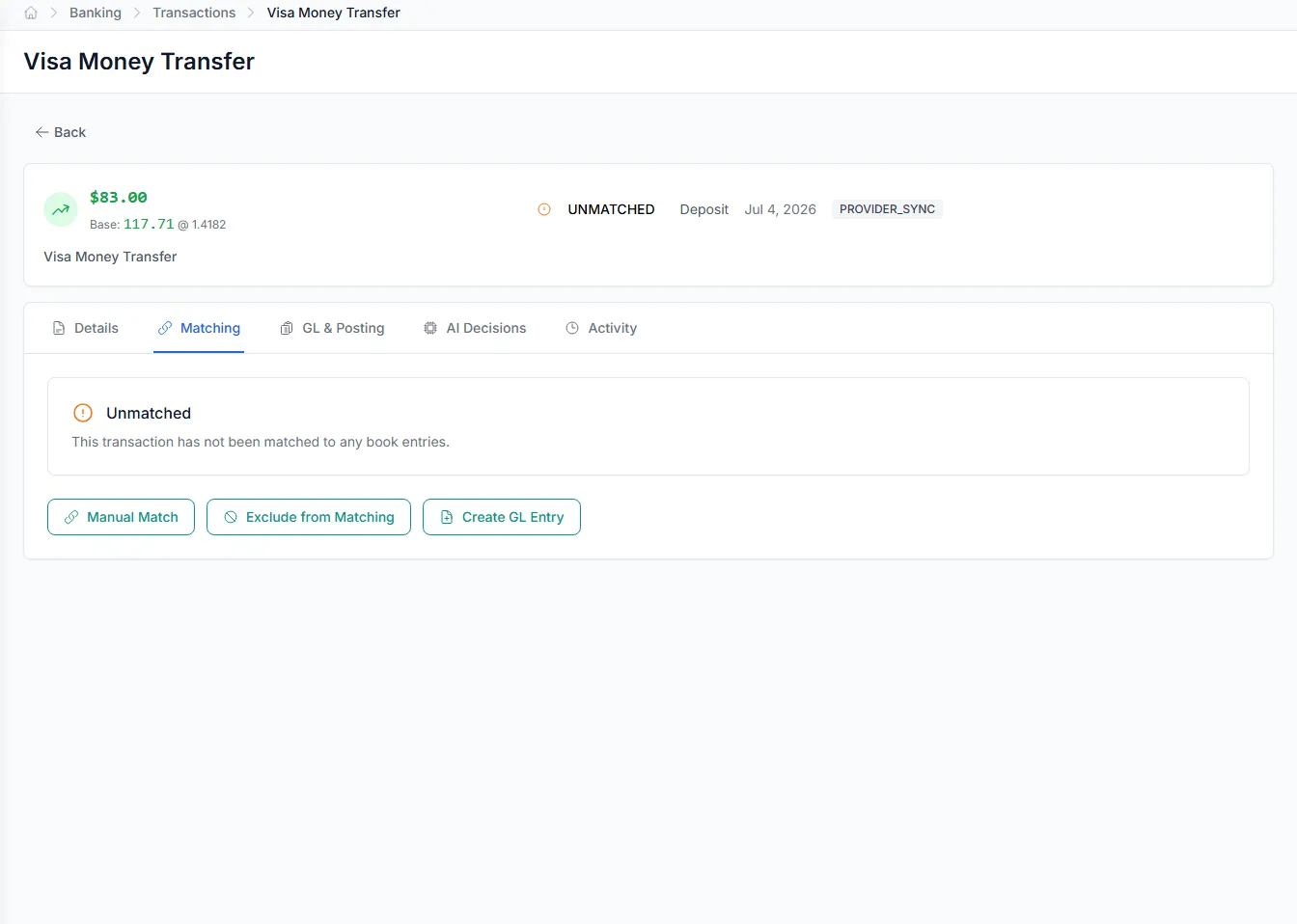
Task: Click the Deposit type label
Action: (704, 209)
